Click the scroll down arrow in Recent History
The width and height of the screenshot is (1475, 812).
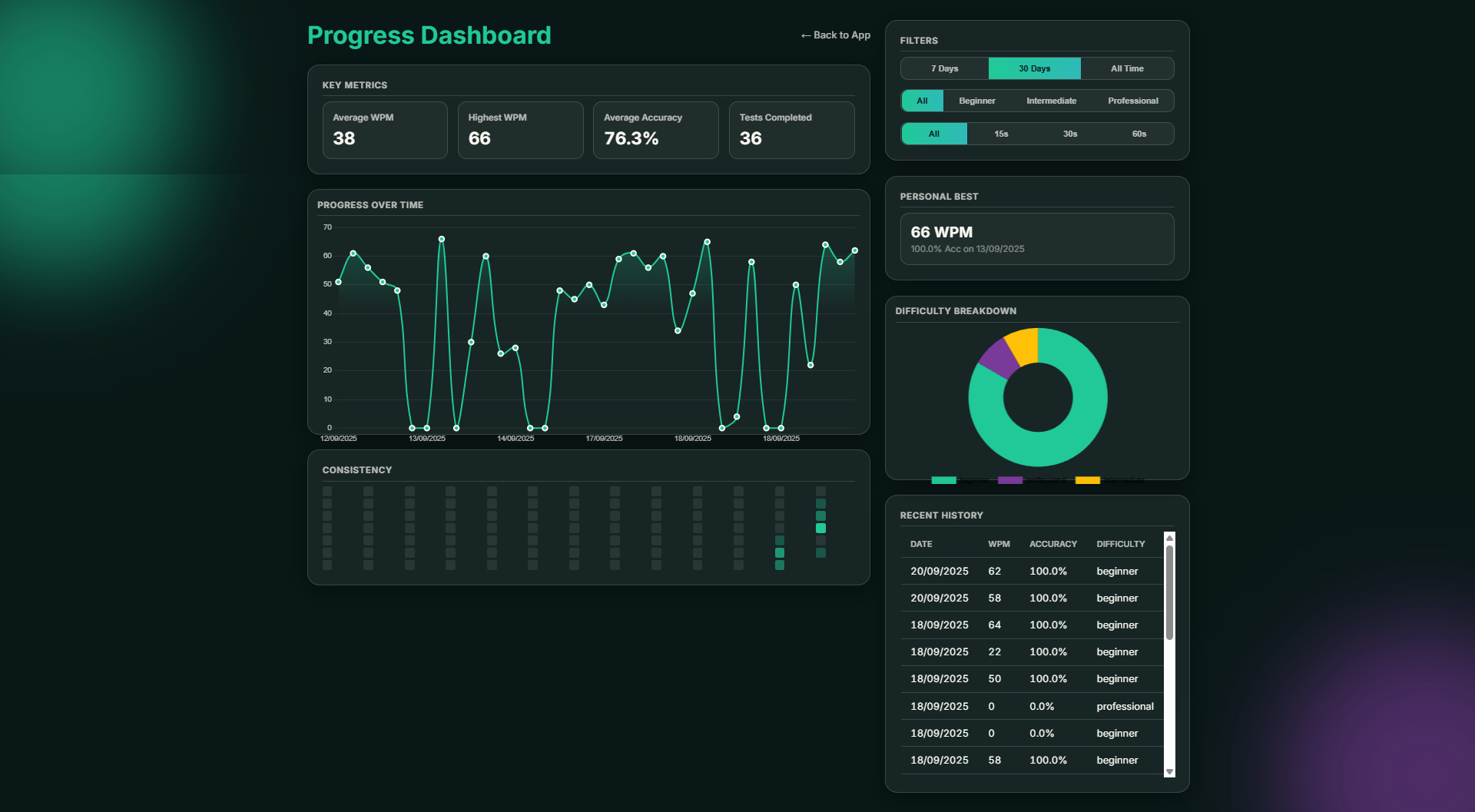coord(1169,771)
